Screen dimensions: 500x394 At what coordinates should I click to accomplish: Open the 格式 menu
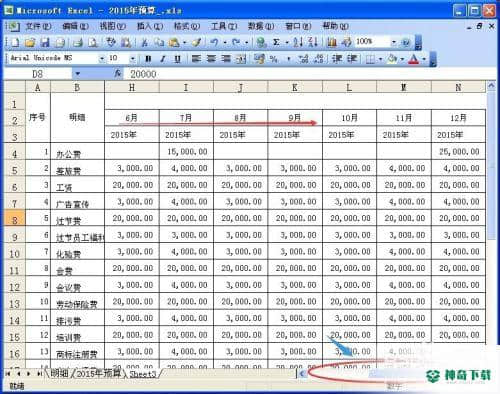[x=187, y=26]
